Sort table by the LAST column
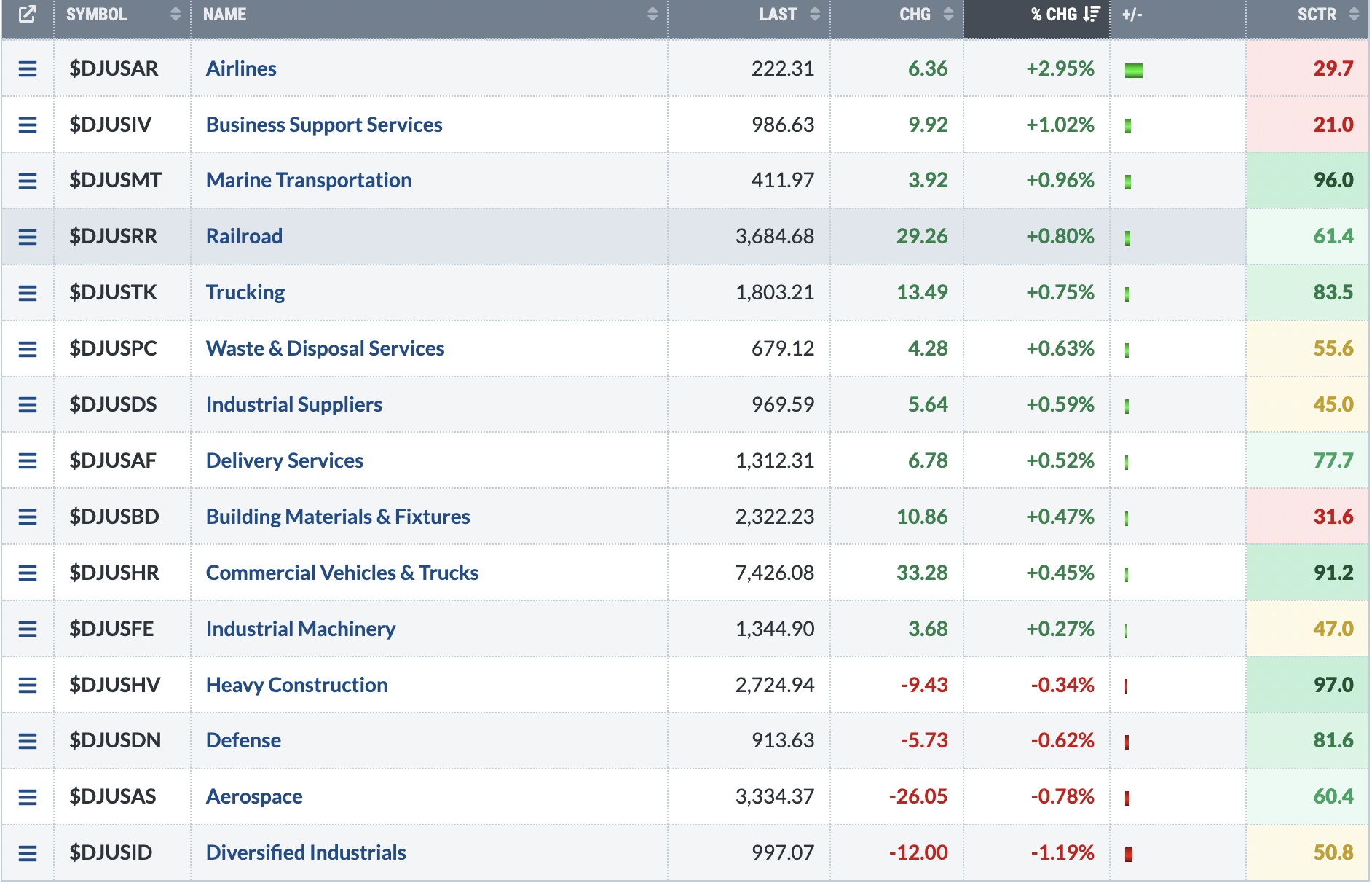The height and width of the screenshot is (883, 1372). tap(749, 15)
